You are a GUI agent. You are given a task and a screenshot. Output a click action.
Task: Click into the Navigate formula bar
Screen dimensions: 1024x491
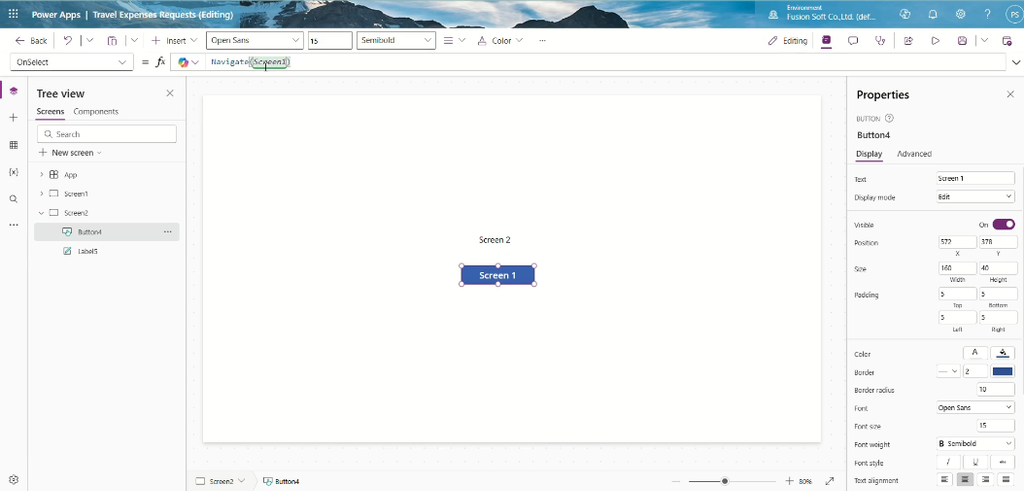pos(604,62)
